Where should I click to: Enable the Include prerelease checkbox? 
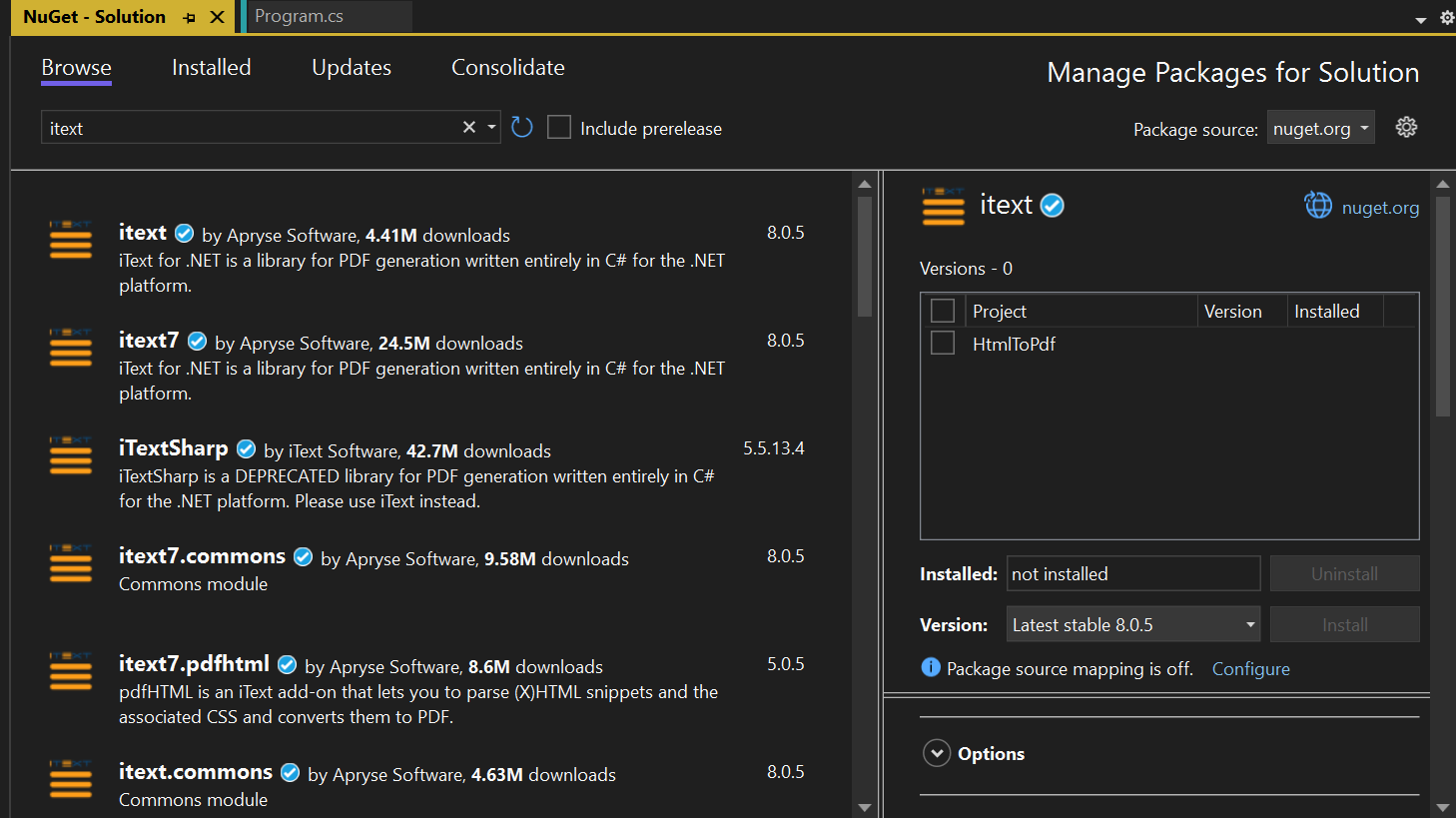559,128
